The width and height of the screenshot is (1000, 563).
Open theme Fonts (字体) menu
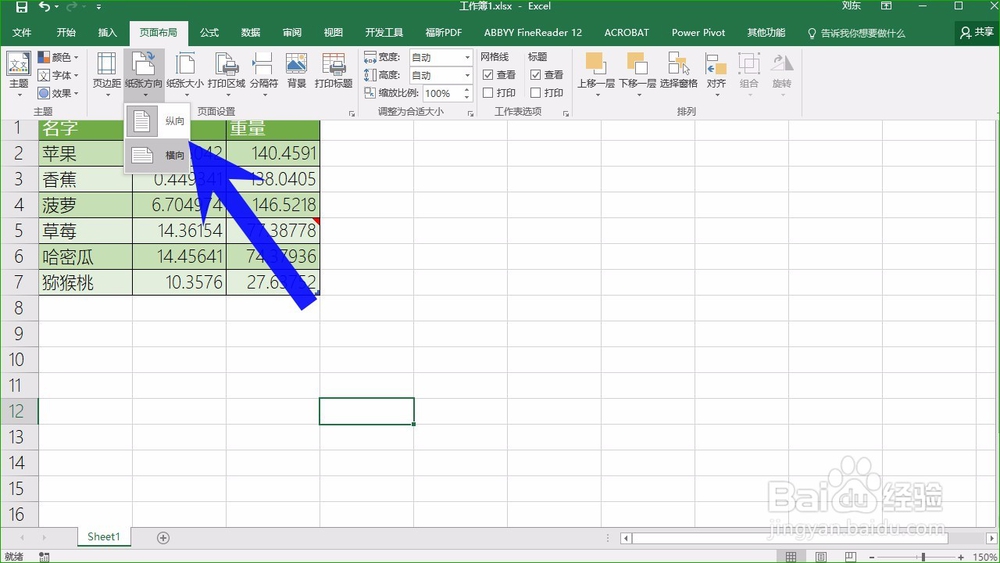coord(58,75)
